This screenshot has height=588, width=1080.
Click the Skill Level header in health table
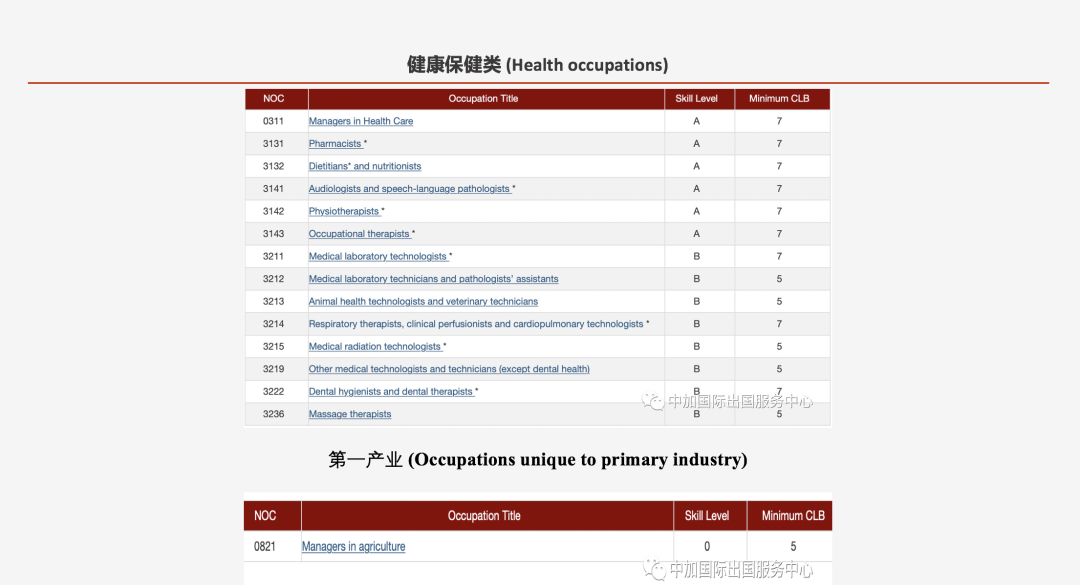[696, 99]
